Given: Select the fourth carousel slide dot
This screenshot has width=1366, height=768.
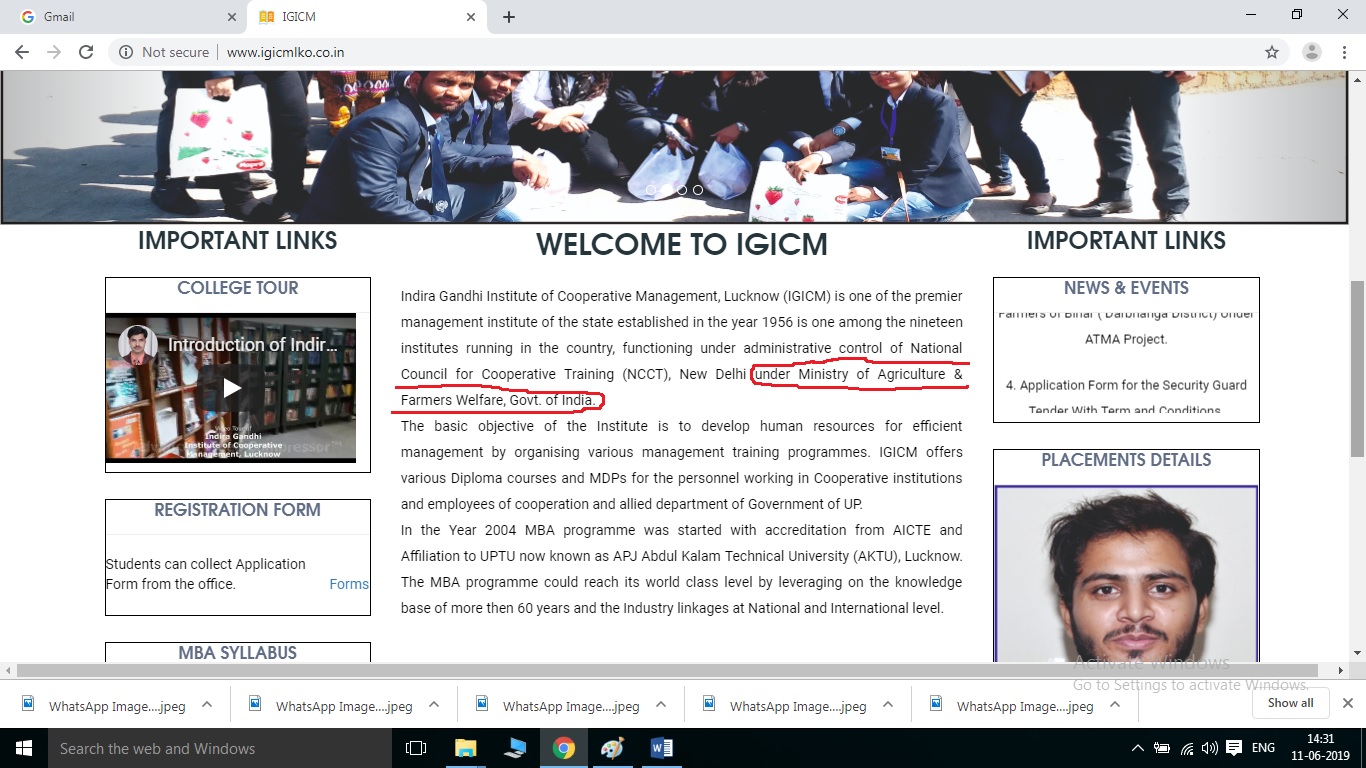Looking at the screenshot, I should [x=698, y=190].
